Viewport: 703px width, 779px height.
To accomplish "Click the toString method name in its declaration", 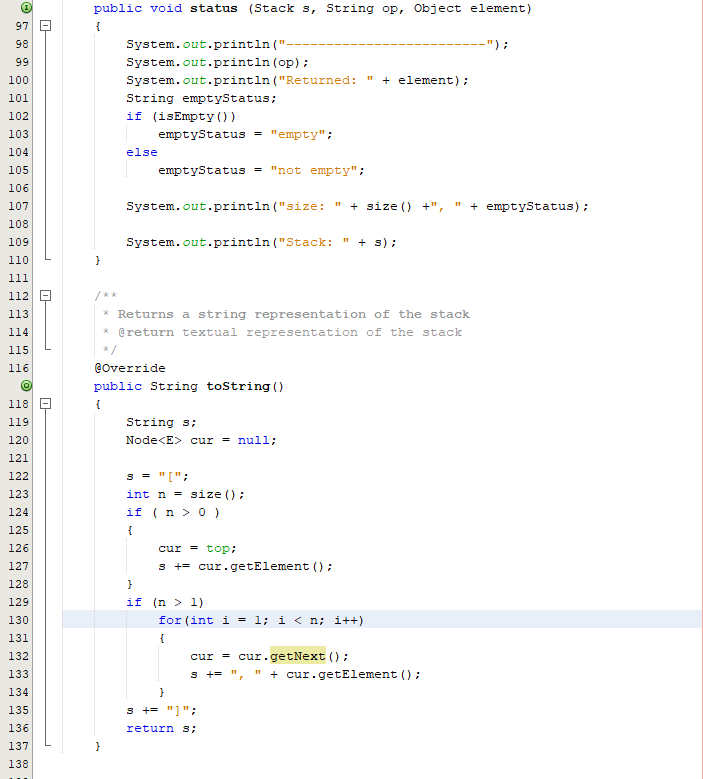I will point(238,386).
